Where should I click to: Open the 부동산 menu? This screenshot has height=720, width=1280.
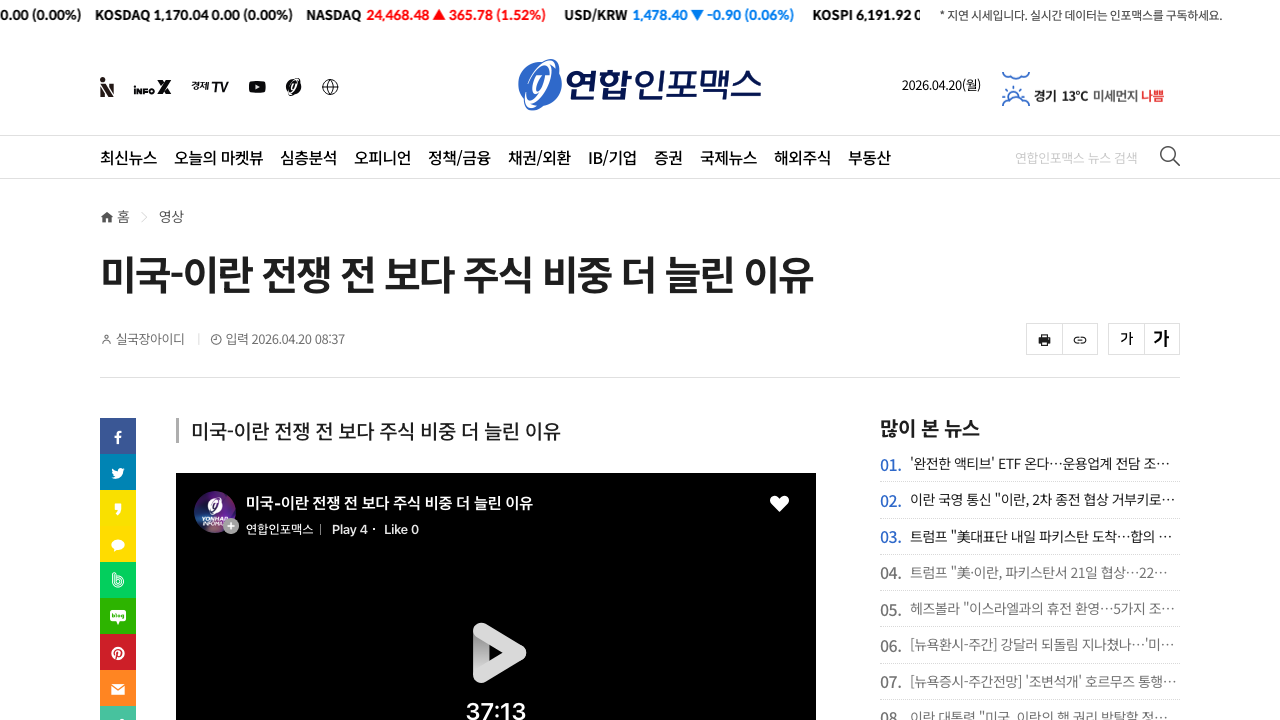pos(869,157)
